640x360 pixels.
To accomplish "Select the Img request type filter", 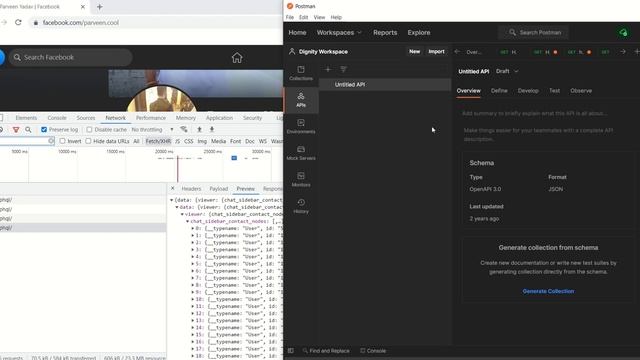I will click(x=202, y=141).
